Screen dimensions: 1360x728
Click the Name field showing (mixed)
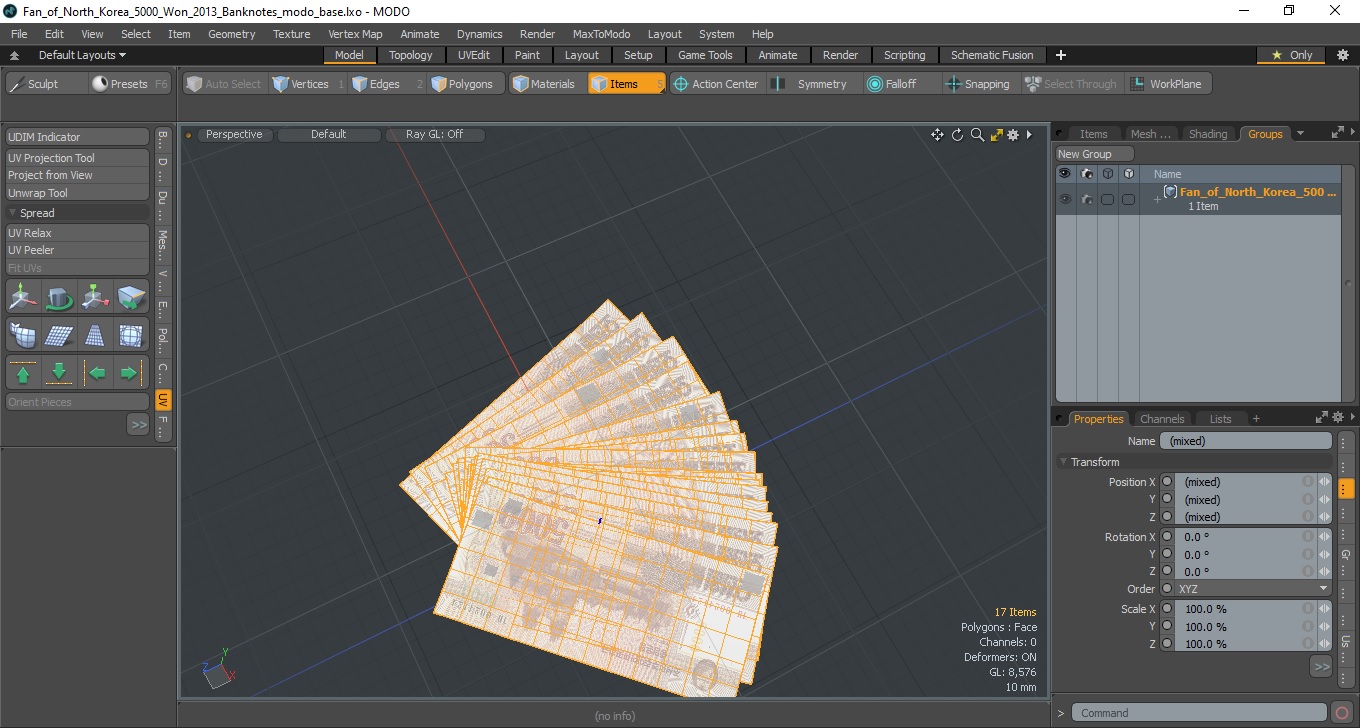[x=1246, y=441]
